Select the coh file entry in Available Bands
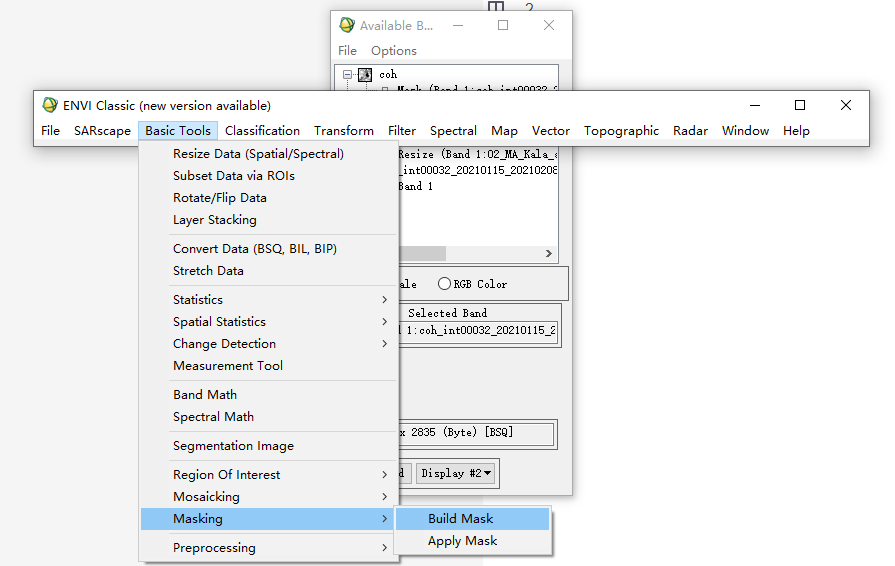 (388, 75)
